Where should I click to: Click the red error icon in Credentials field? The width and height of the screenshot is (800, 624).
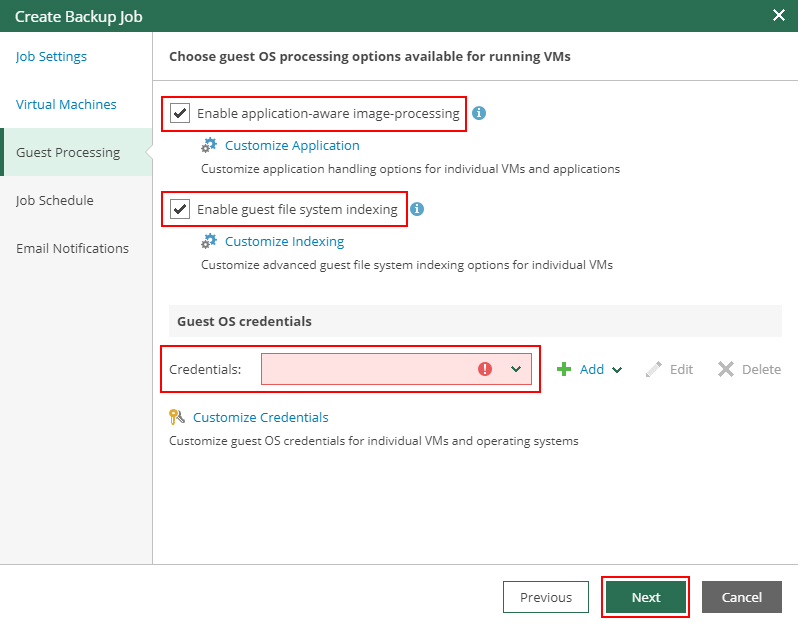(x=485, y=369)
